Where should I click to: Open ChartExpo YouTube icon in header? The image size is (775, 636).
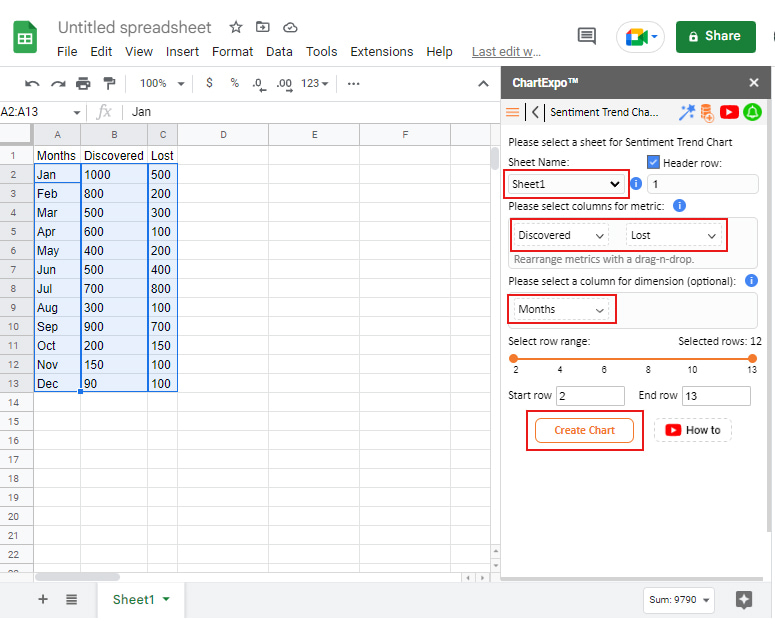pyautogui.click(x=729, y=112)
